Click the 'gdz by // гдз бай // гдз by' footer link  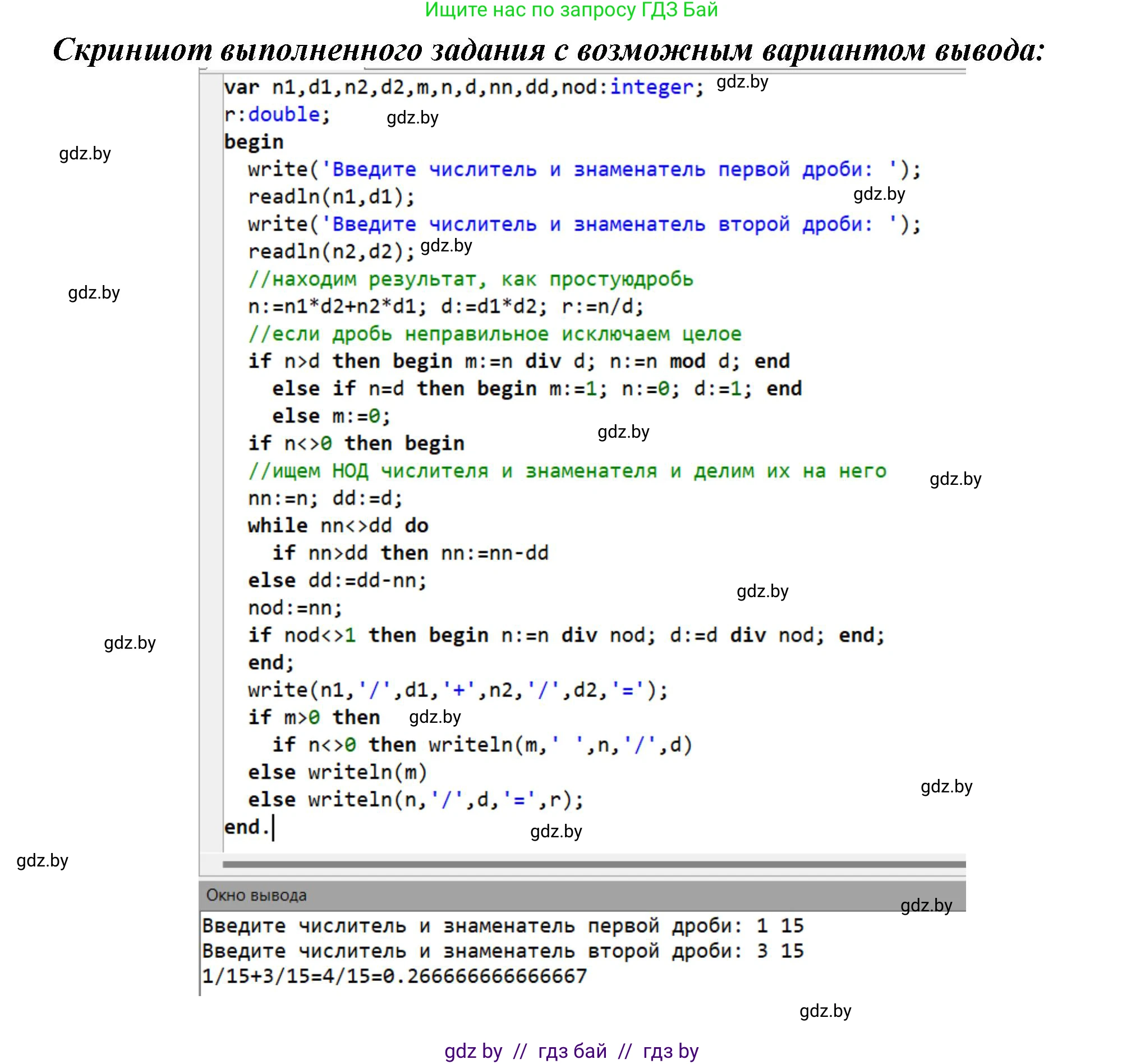click(x=571, y=1051)
